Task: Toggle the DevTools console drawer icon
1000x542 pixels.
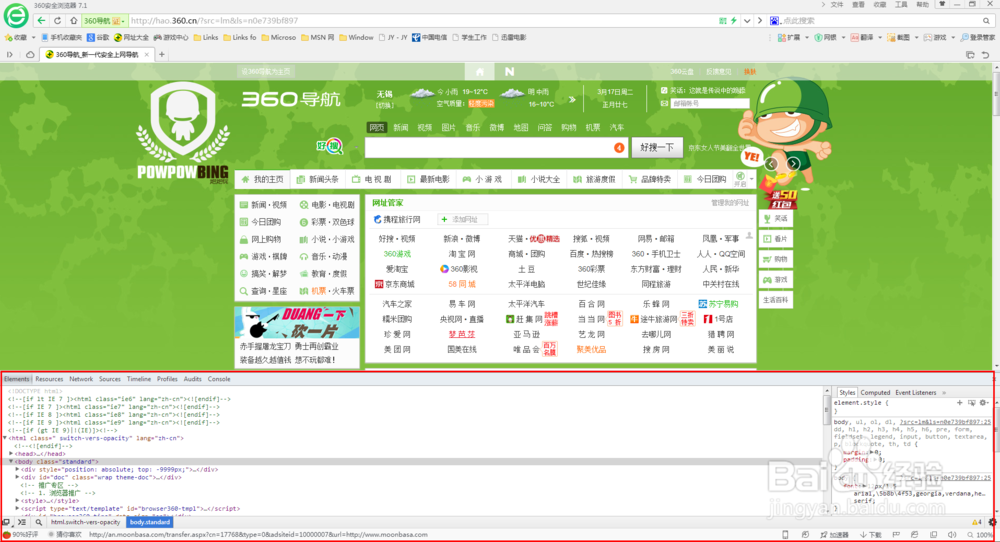Action: click(x=22, y=522)
